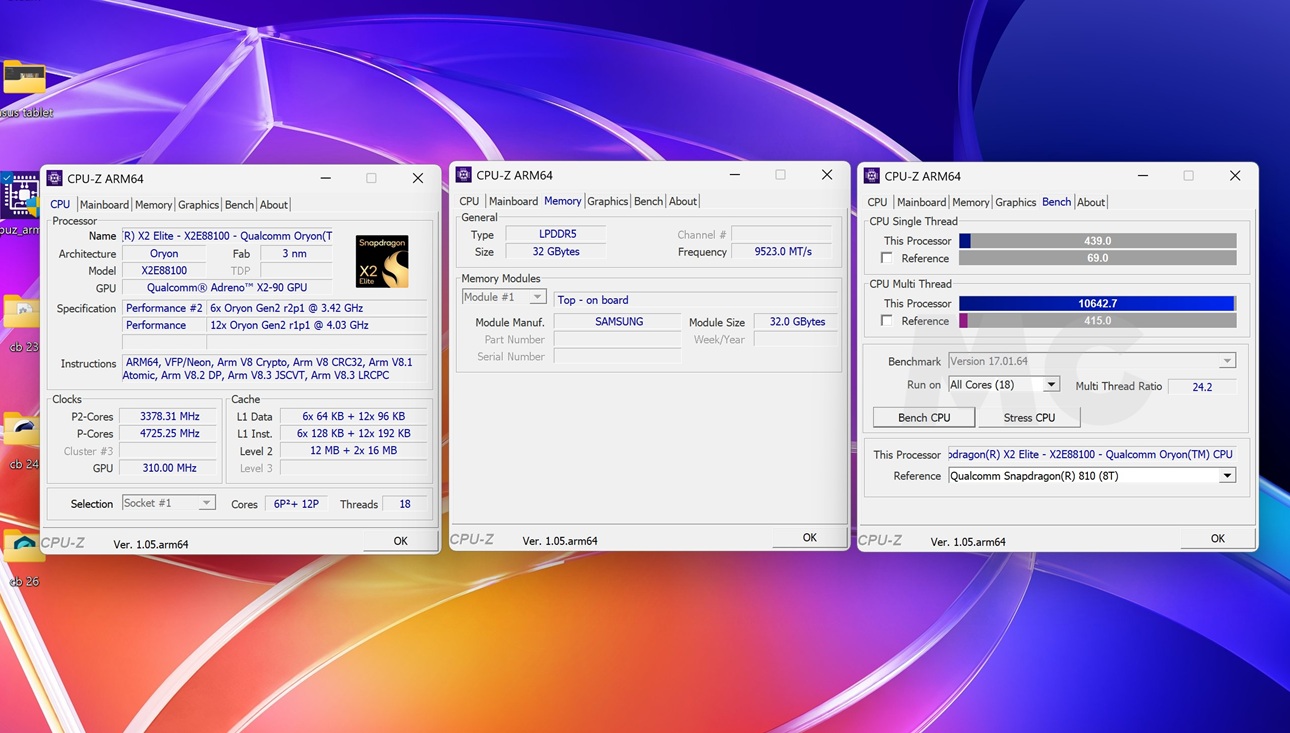Viewport: 1290px width, 733px height.
Task: Open Bench tab in the left CPU window
Action: click(239, 205)
